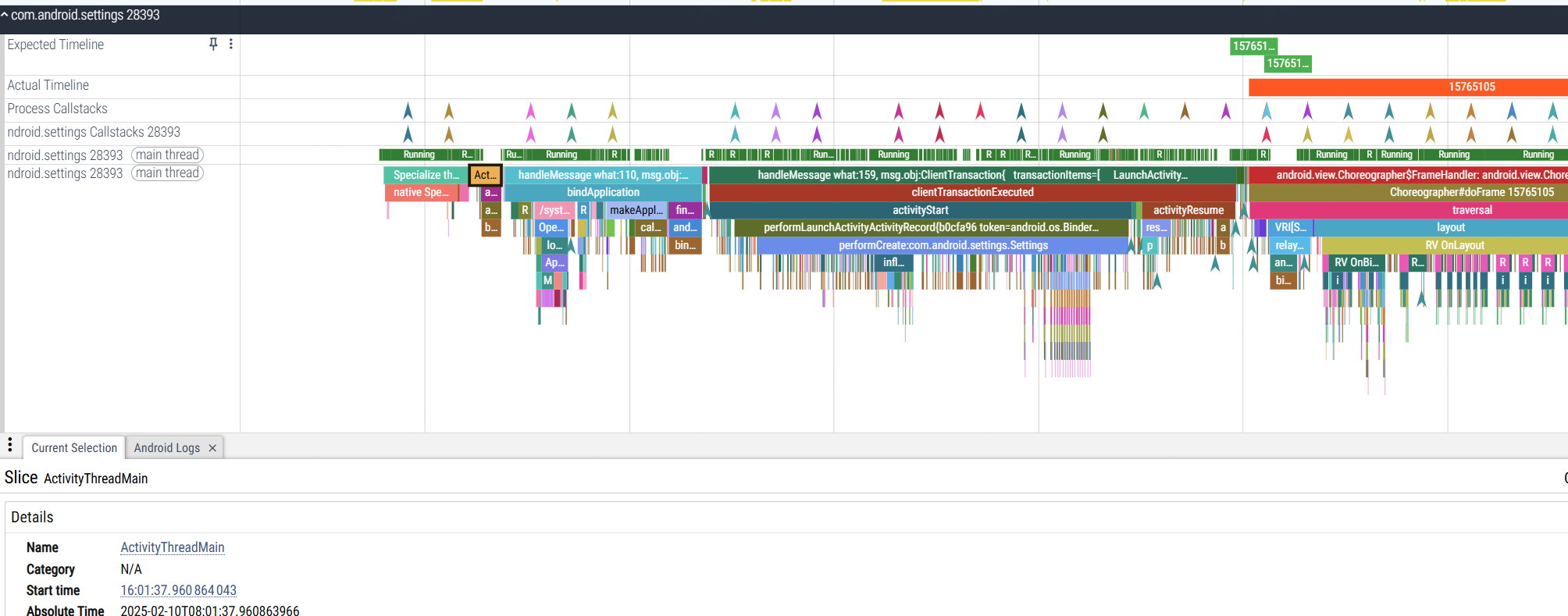Image resolution: width=1568 pixels, height=616 pixels.
Task: Select the activityResume slice
Action: 1188,210
